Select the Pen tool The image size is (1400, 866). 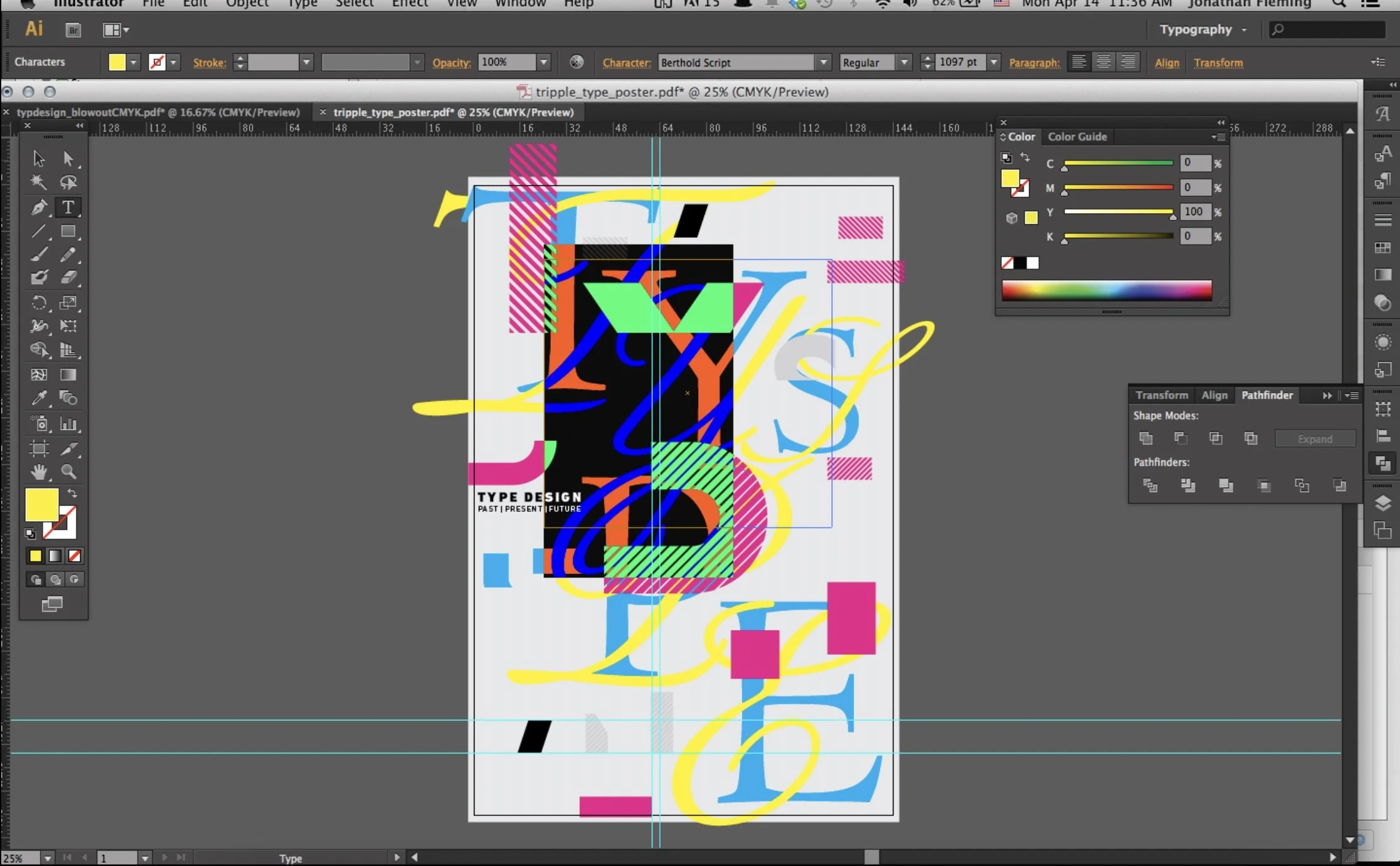(x=39, y=208)
